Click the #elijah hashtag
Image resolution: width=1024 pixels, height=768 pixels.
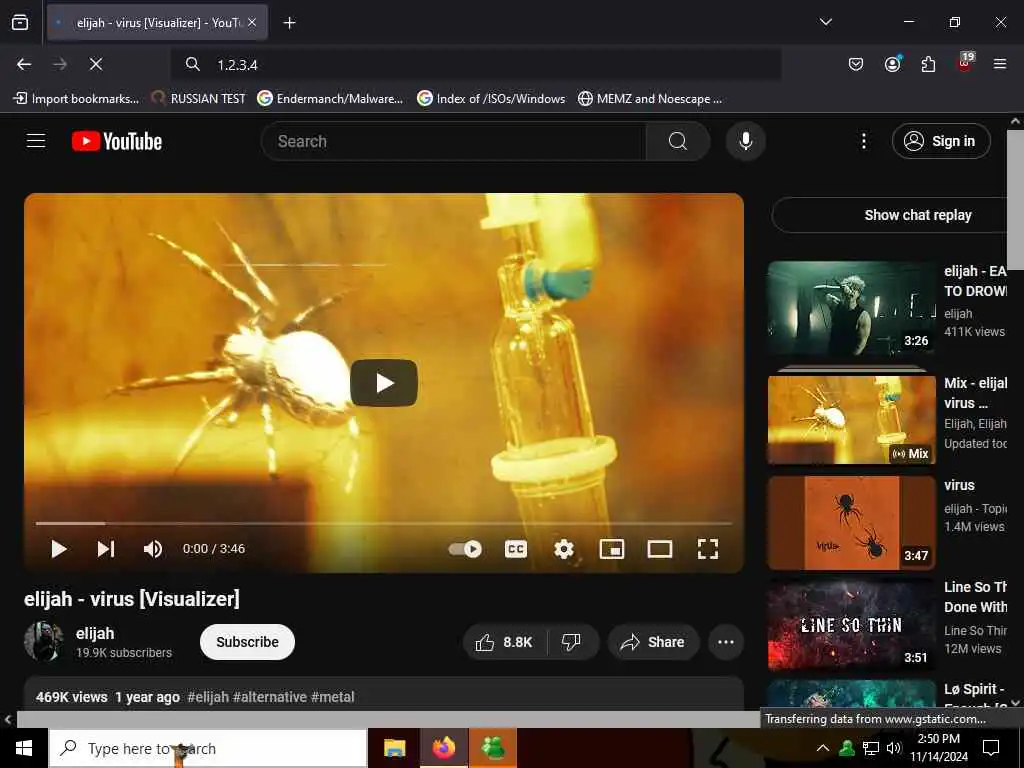208,697
